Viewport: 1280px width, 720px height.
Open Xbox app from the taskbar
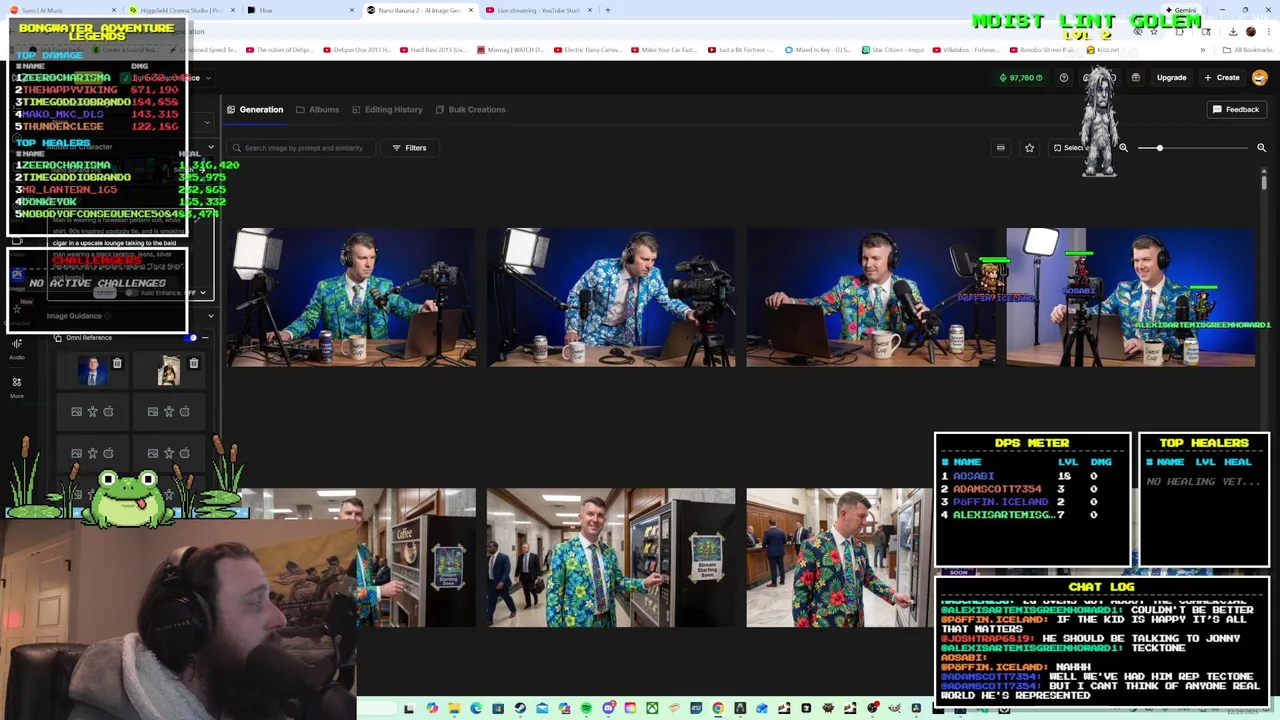[x=652, y=708]
